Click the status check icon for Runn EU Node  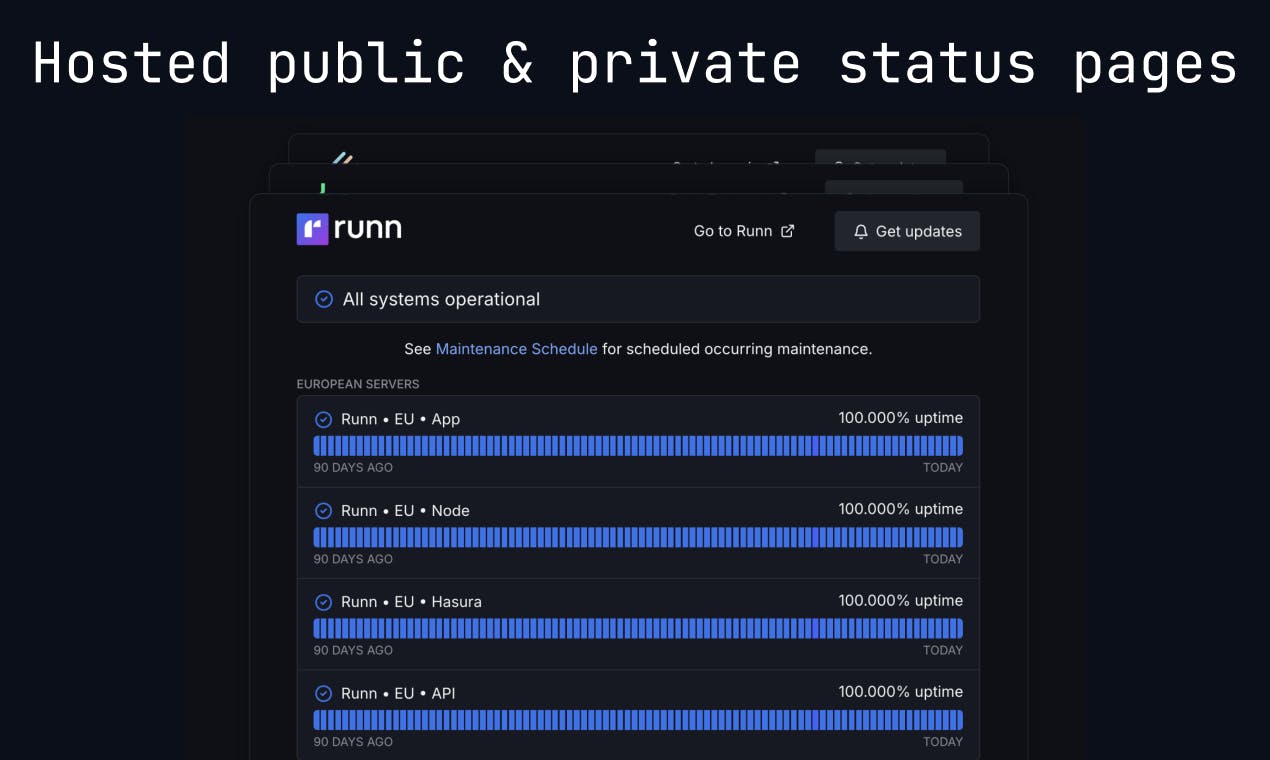[323, 510]
